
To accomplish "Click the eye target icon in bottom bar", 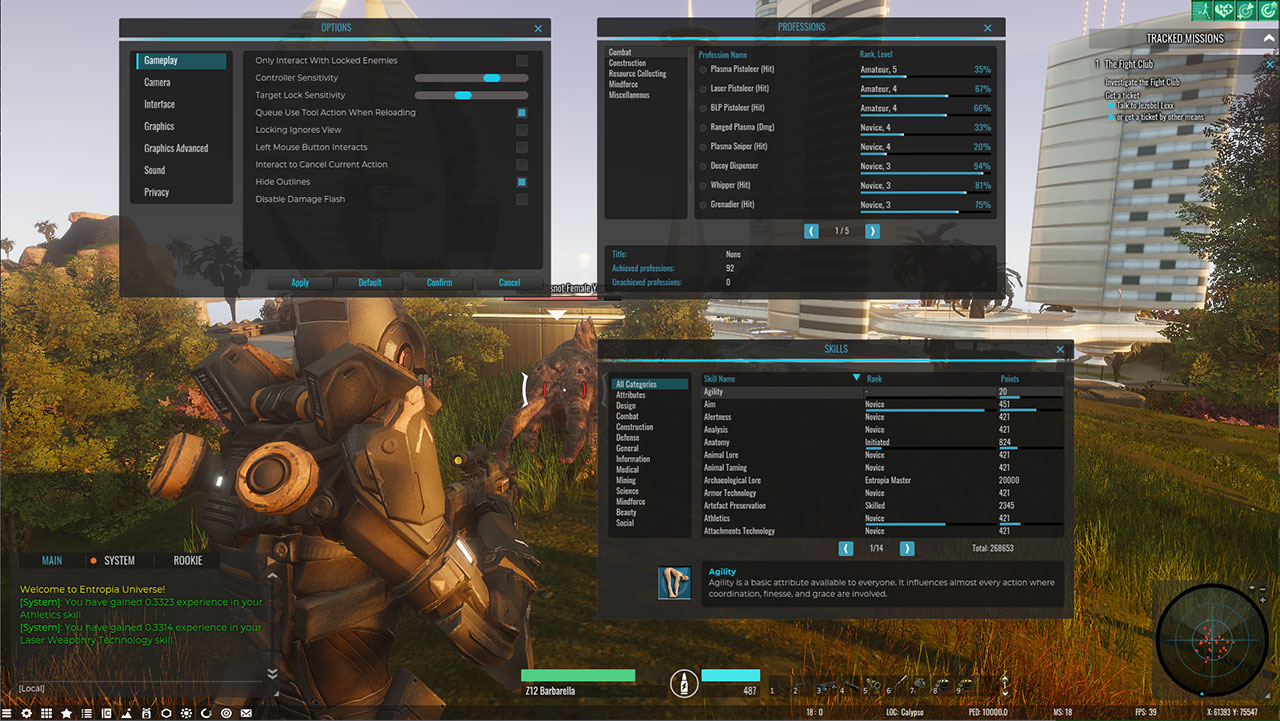I will [226, 713].
